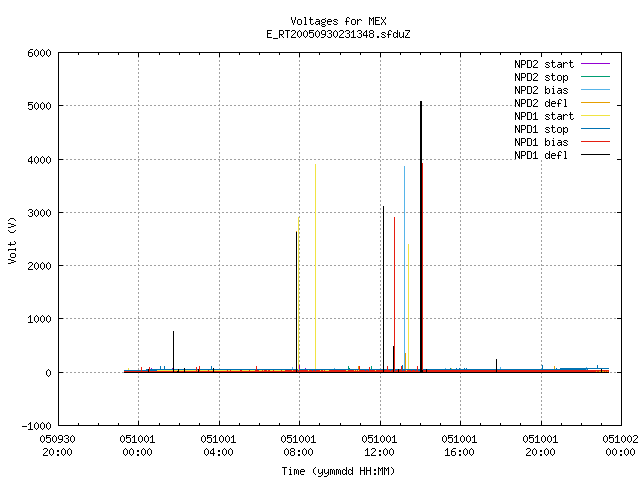Click the y-axis tick value 3000

click(40, 213)
